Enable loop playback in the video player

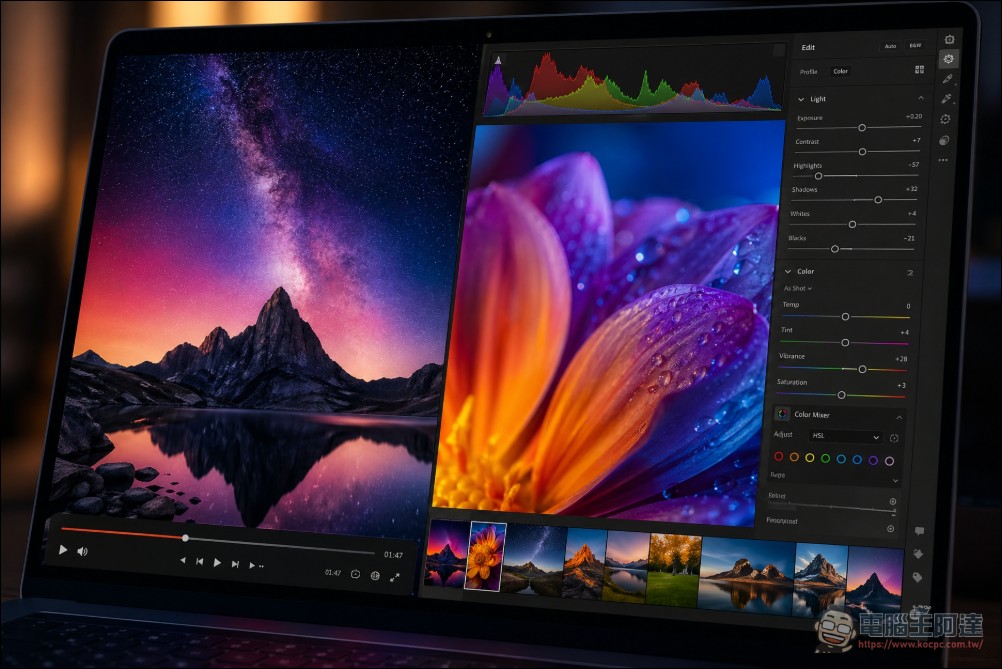tap(354, 573)
